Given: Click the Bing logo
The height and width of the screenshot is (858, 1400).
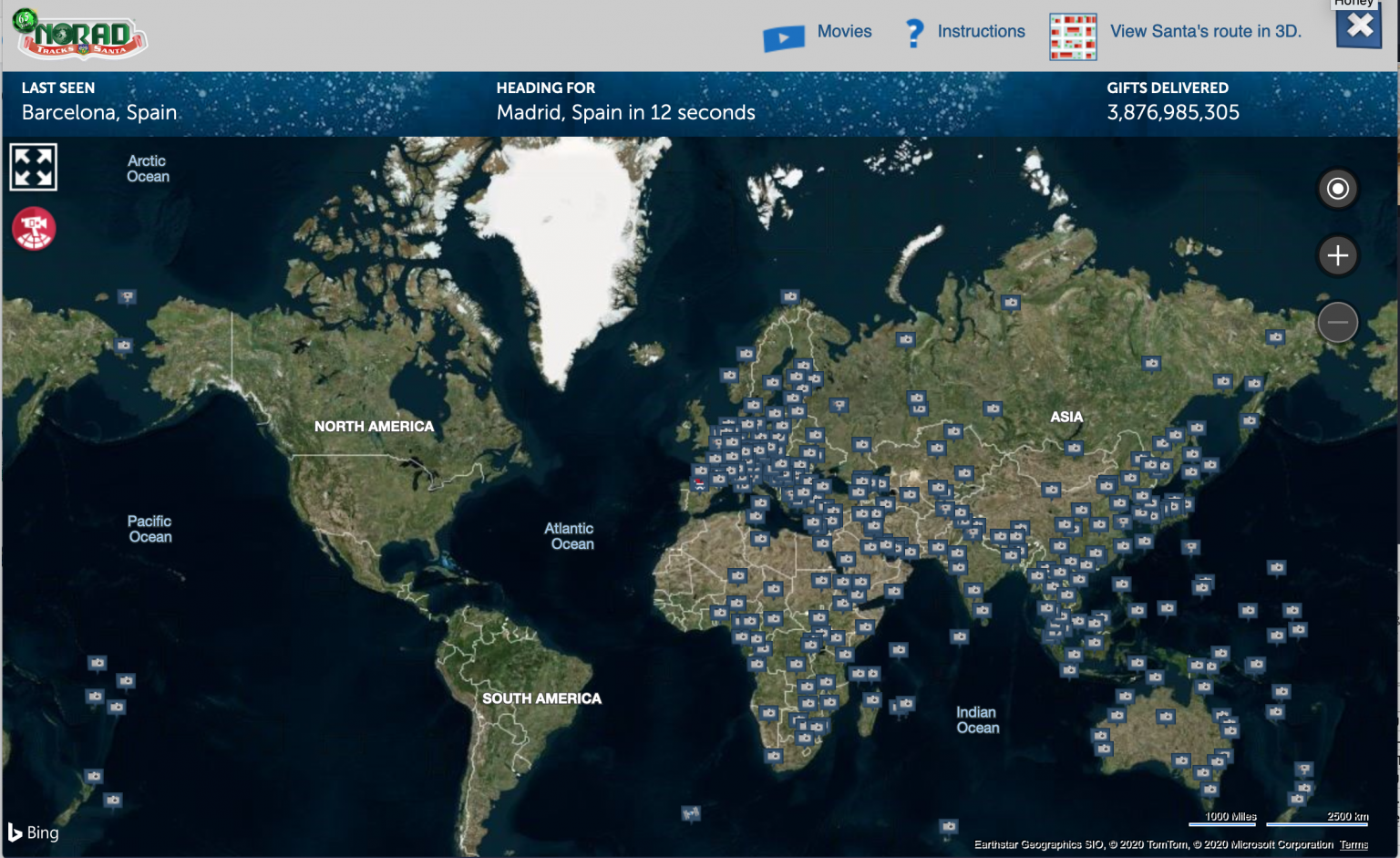Looking at the screenshot, I should click(x=34, y=832).
